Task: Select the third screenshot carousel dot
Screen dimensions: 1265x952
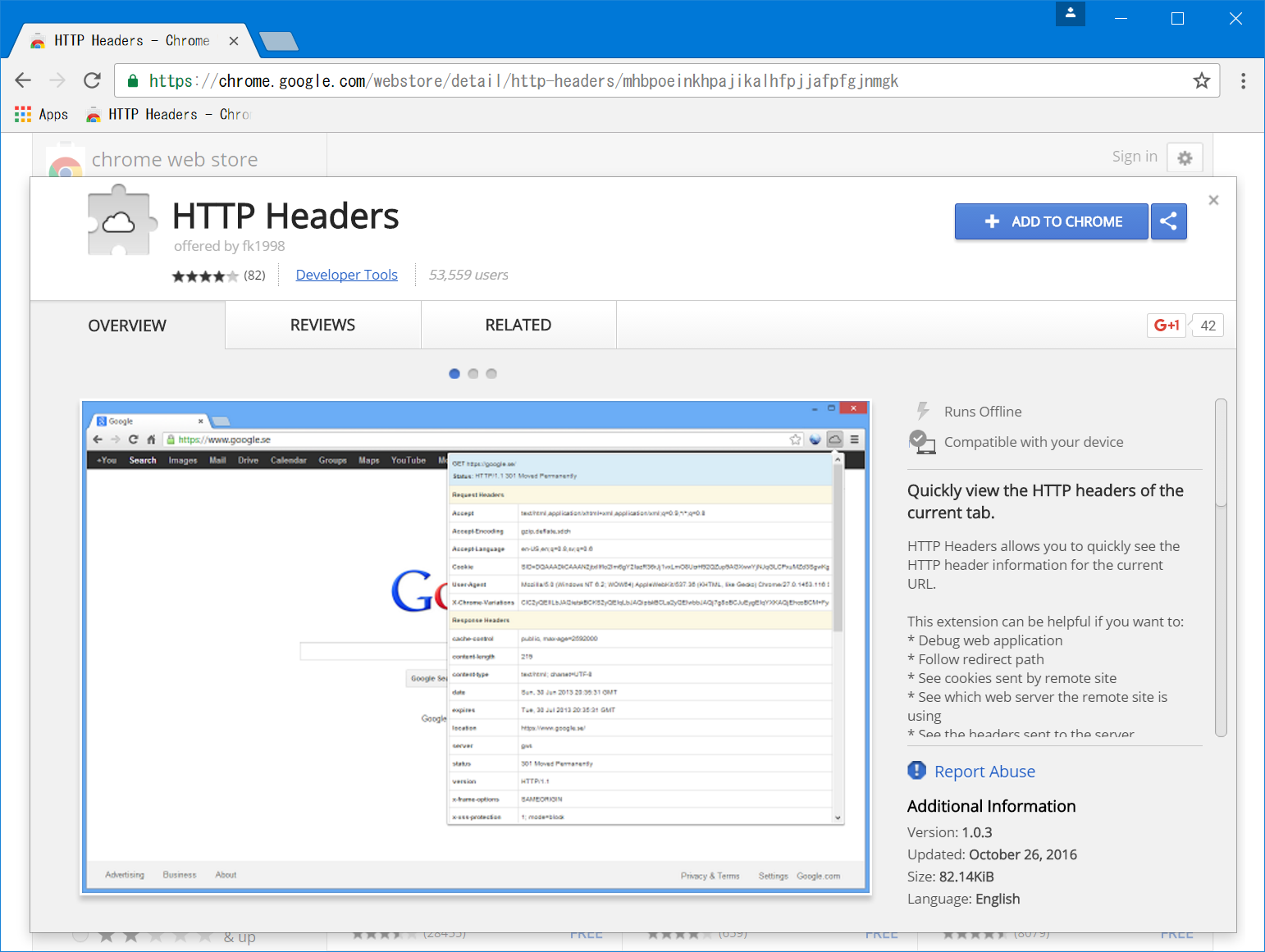Action: click(x=491, y=374)
